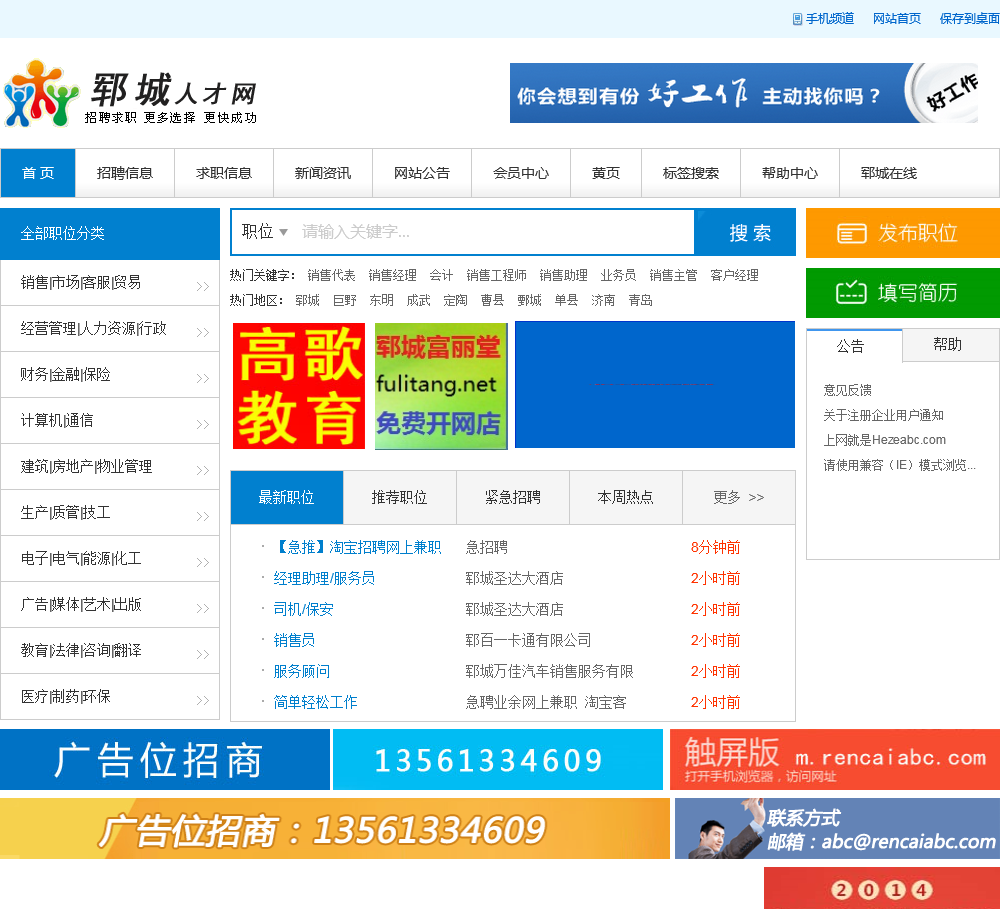Switch to the 公告 sidebar tab

854,346
